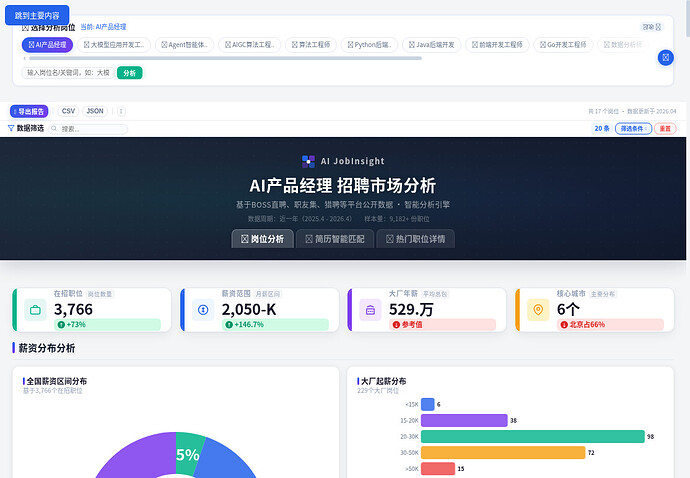Screen dimensions: 690x478
Task: Click the blue <15K bar in chart
Action: (428, 404)
